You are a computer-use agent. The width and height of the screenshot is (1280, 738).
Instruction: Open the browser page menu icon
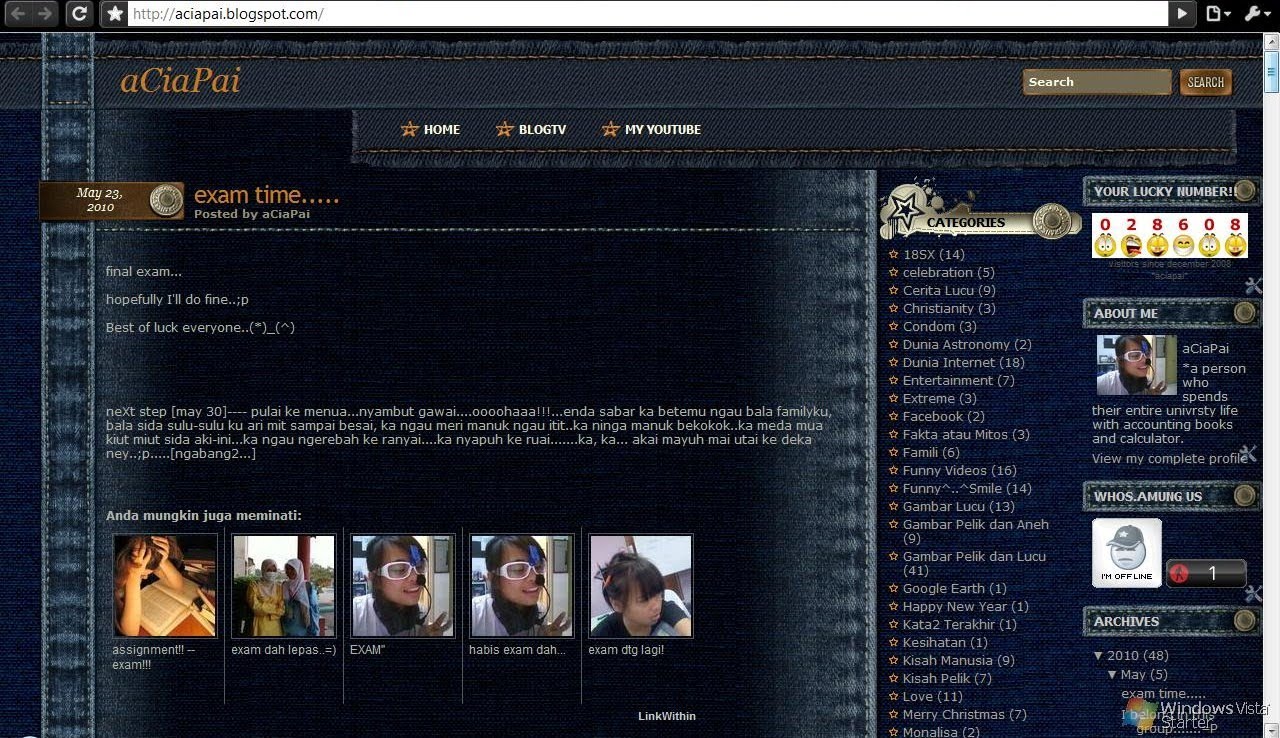tap(1217, 14)
